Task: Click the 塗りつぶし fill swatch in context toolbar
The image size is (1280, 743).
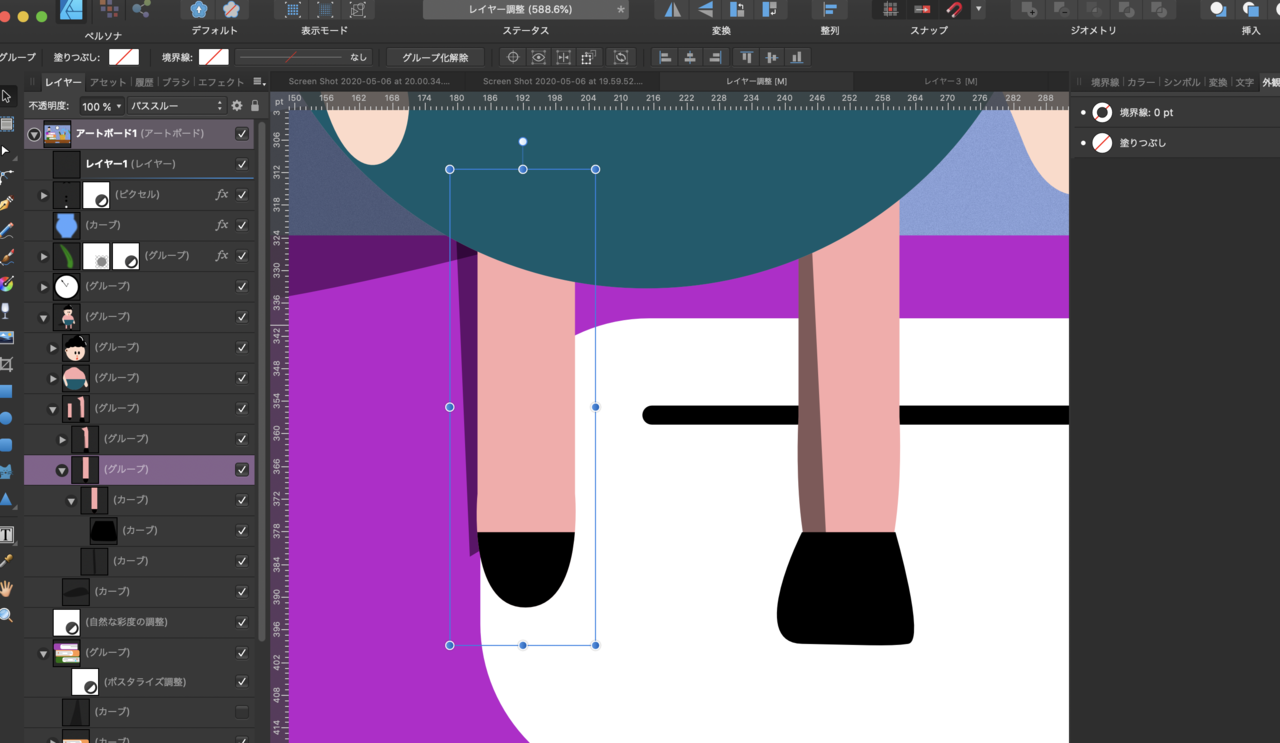Action: click(124, 57)
